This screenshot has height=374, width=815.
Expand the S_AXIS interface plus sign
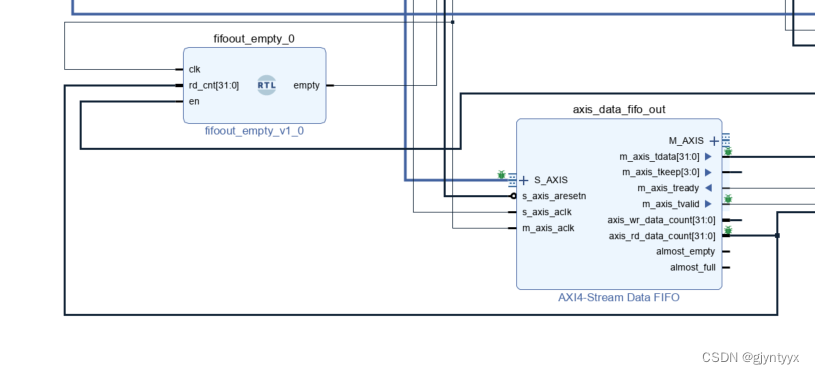pos(524,180)
